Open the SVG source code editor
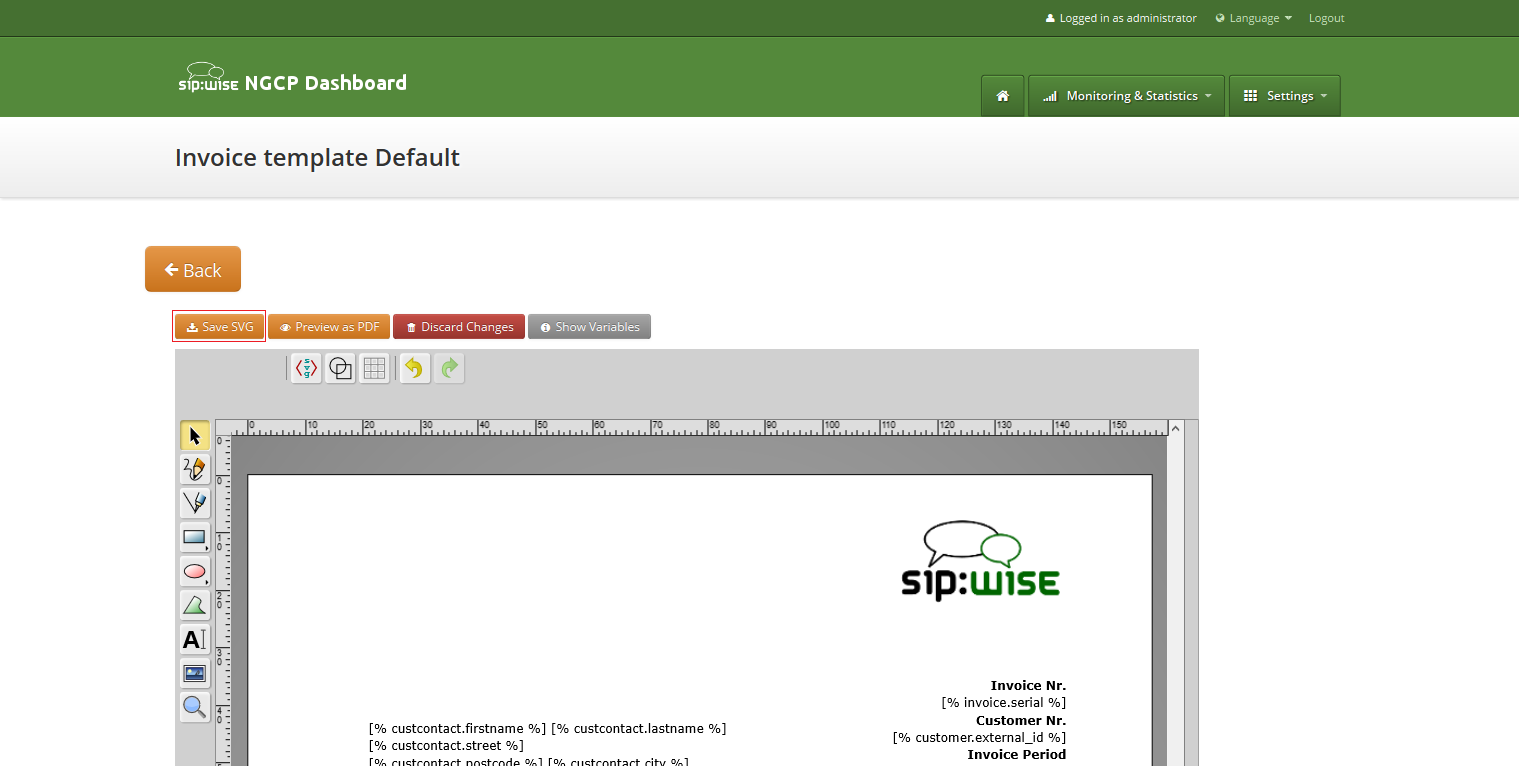Image resolution: width=1519 pixels, height=766 pixels. point(305,368)
